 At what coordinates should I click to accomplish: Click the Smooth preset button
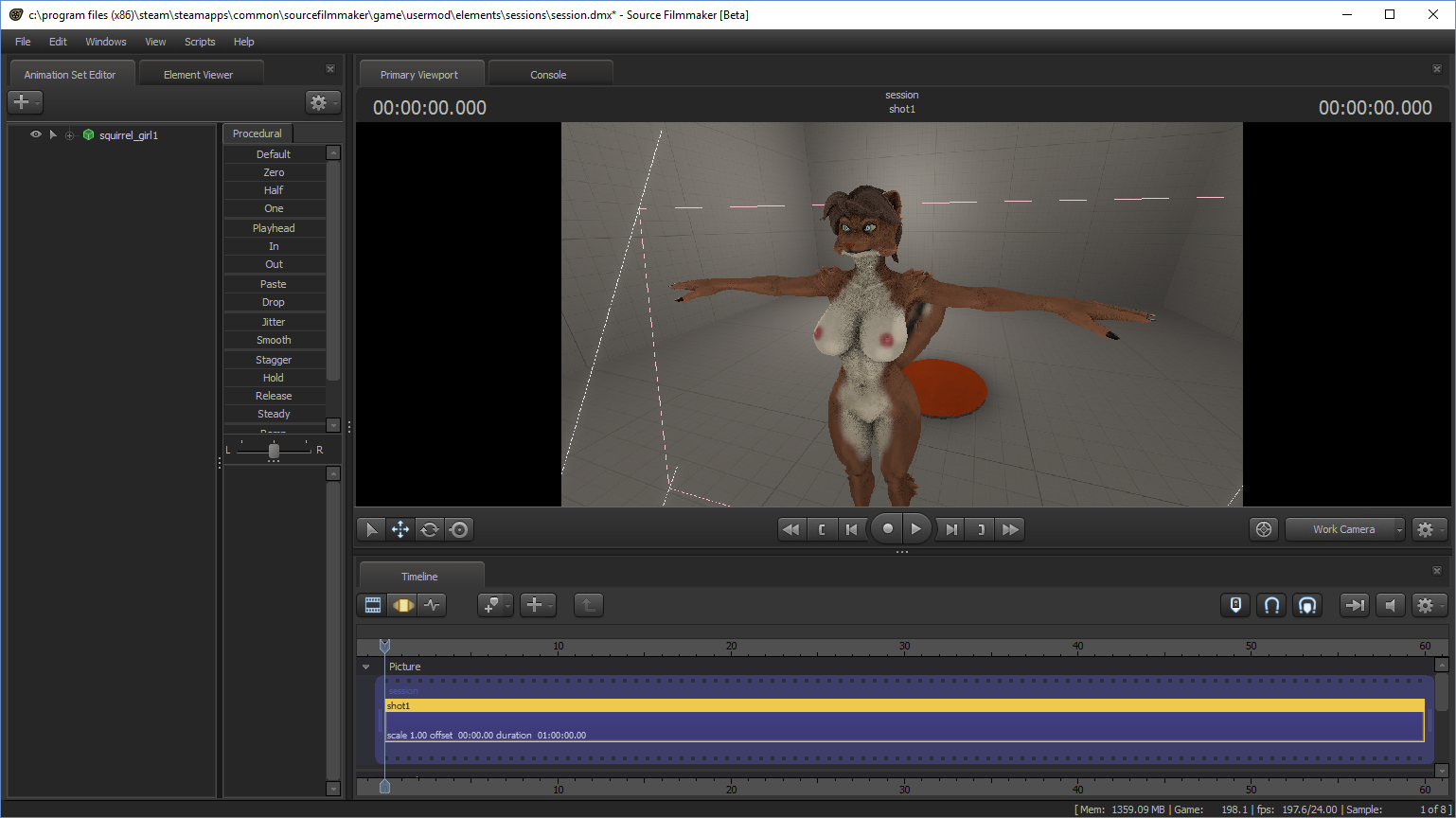tap(274, 340)
